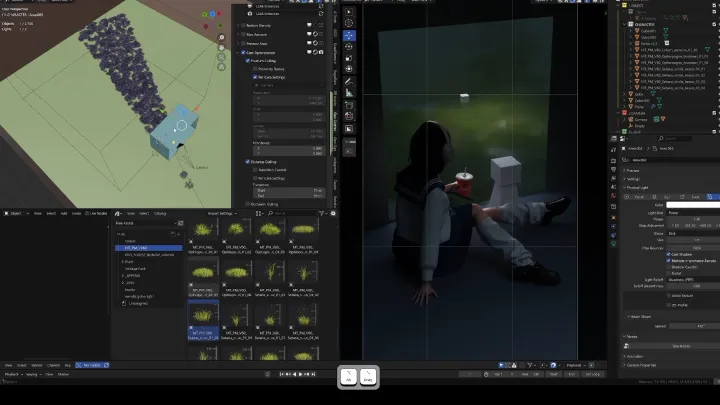Select the Transform tool in viewport toolbar
The width and height of the screenshot is (720, 405).
[x=349, y=69]
